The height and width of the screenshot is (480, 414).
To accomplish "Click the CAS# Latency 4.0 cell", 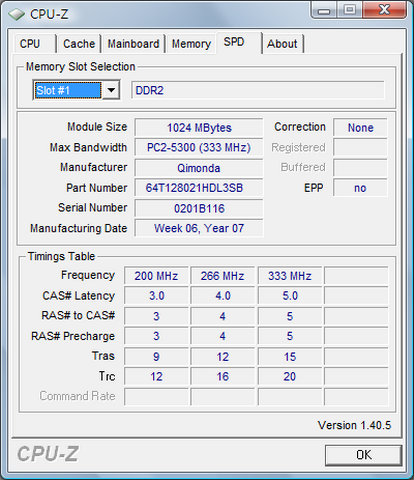I will click(x=222, y=296).
